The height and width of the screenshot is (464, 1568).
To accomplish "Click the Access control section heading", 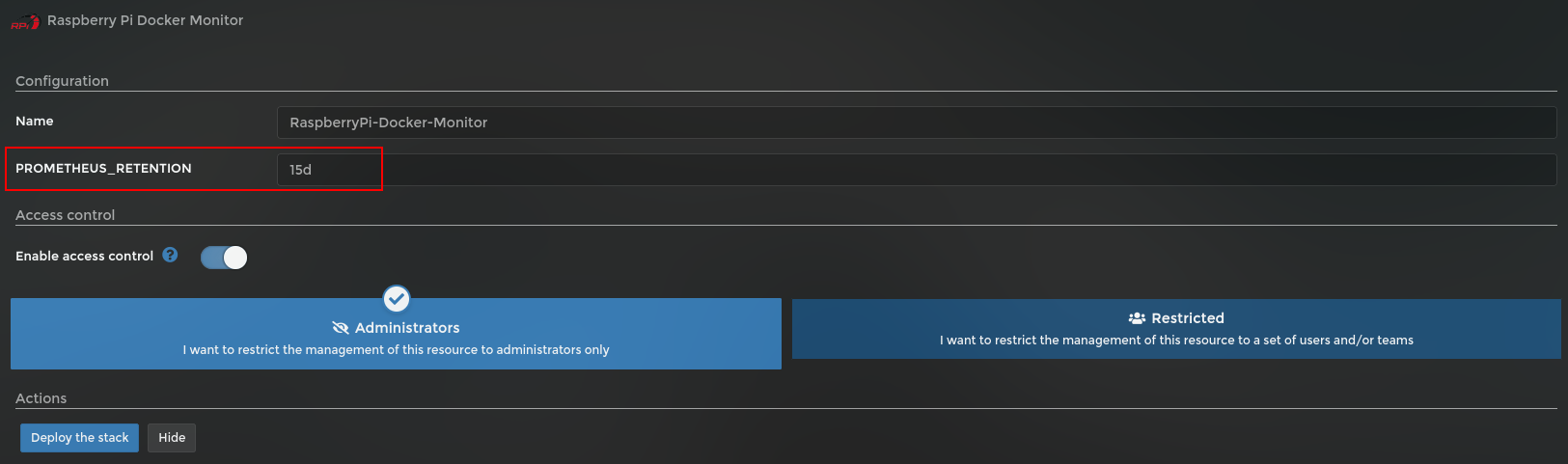I will tap(65, 215).
